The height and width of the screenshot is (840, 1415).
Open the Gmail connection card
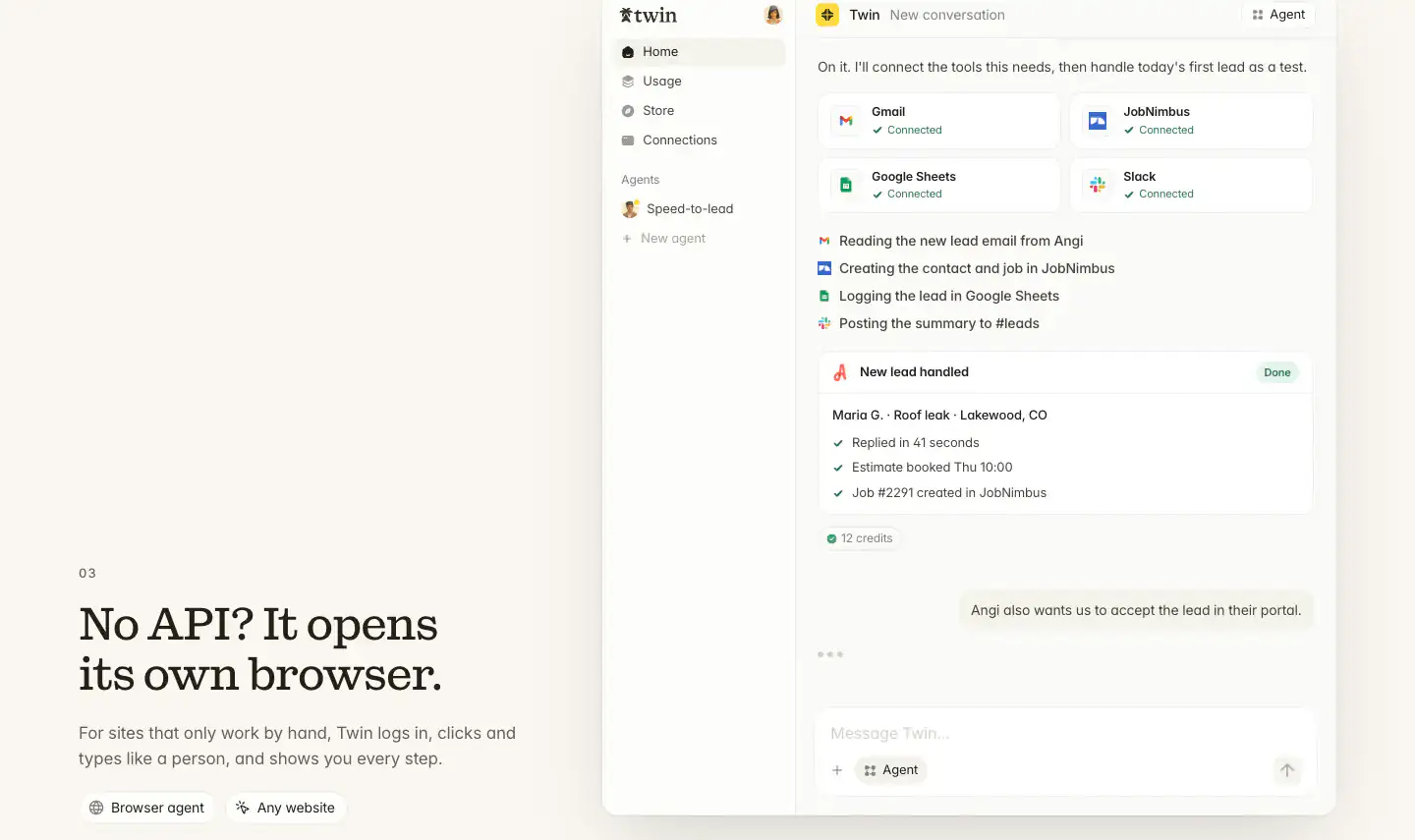click(938, 121)
